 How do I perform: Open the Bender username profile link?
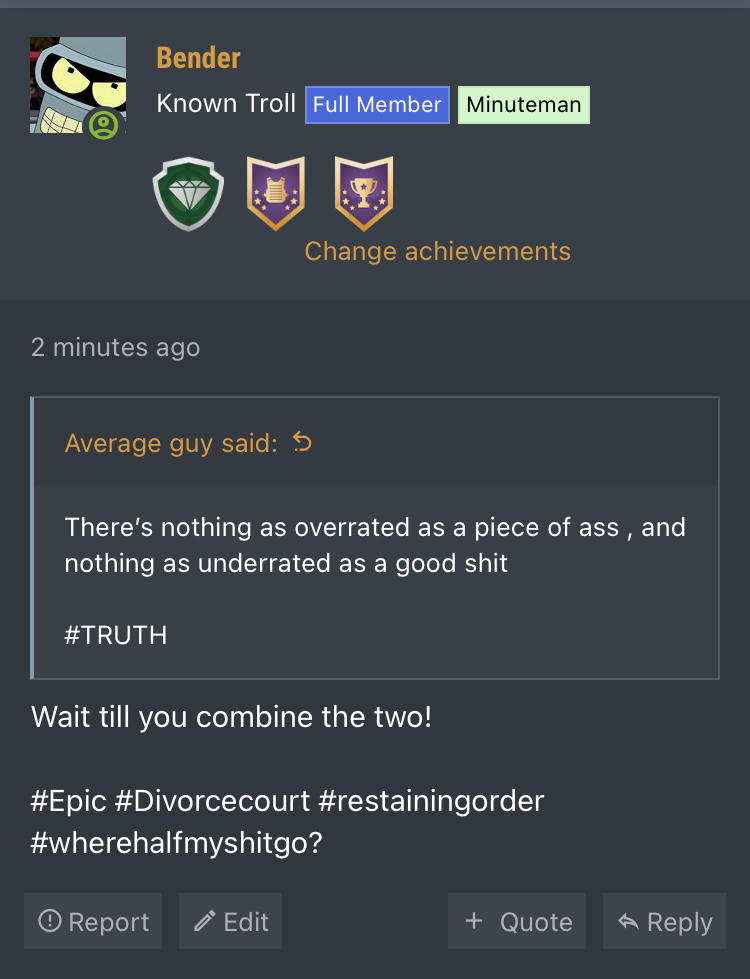coord(199,58)
